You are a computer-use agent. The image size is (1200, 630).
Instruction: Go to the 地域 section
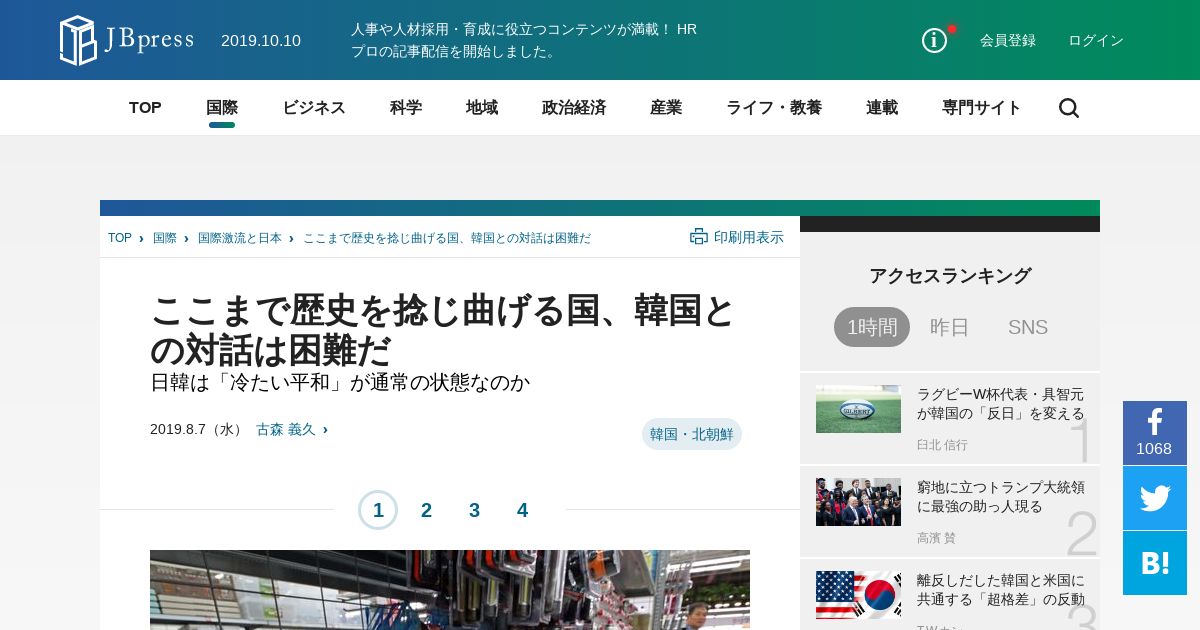pyautogui.click(x=482, y=108)
